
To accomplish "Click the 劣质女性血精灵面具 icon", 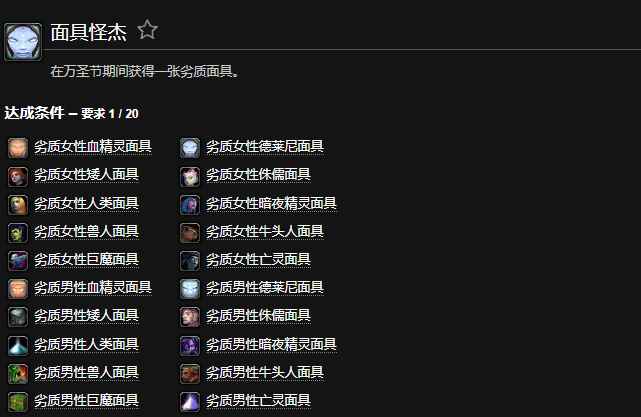I will point(18,148).
